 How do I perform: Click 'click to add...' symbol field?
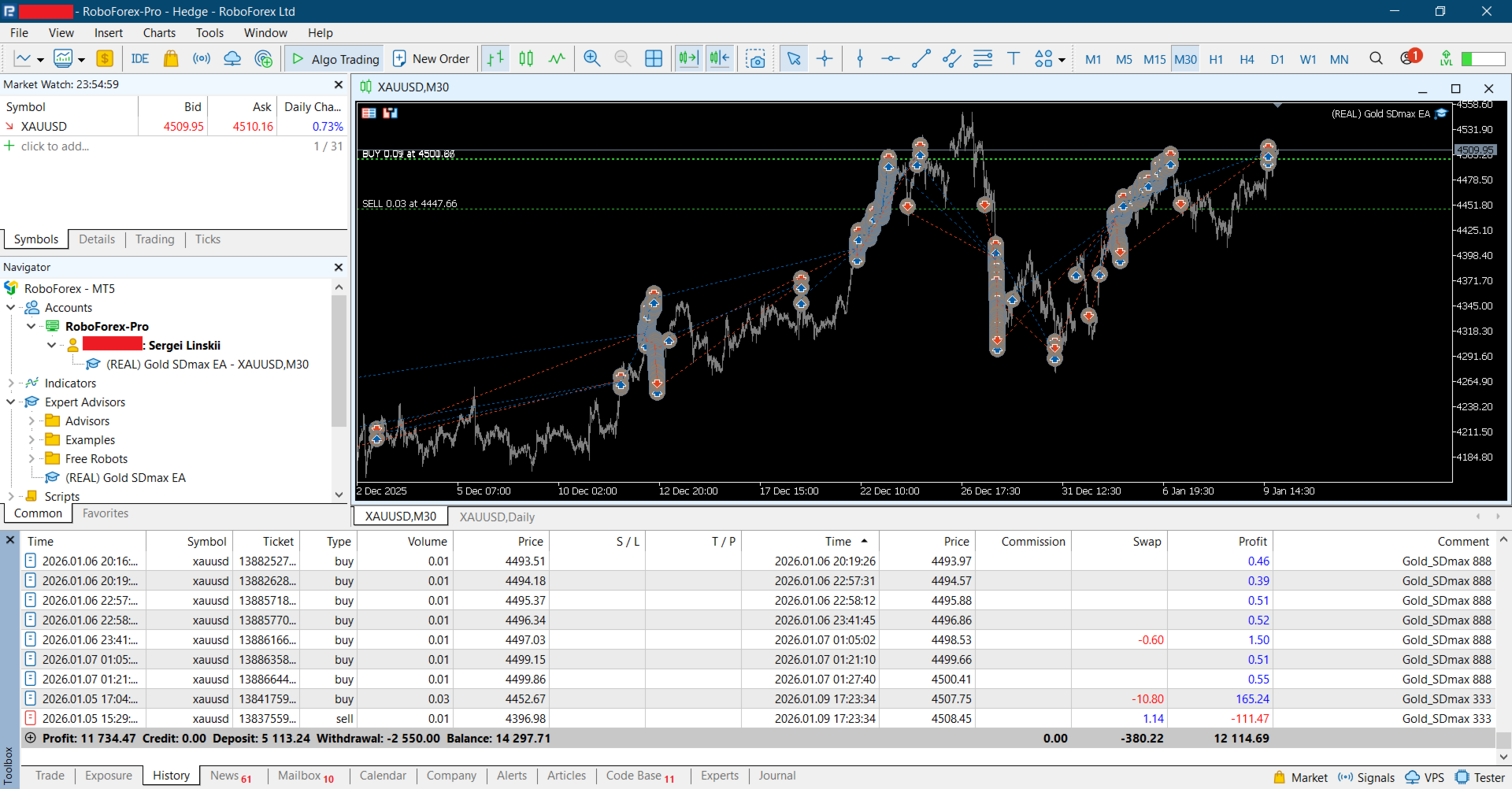tap(55, 146)
